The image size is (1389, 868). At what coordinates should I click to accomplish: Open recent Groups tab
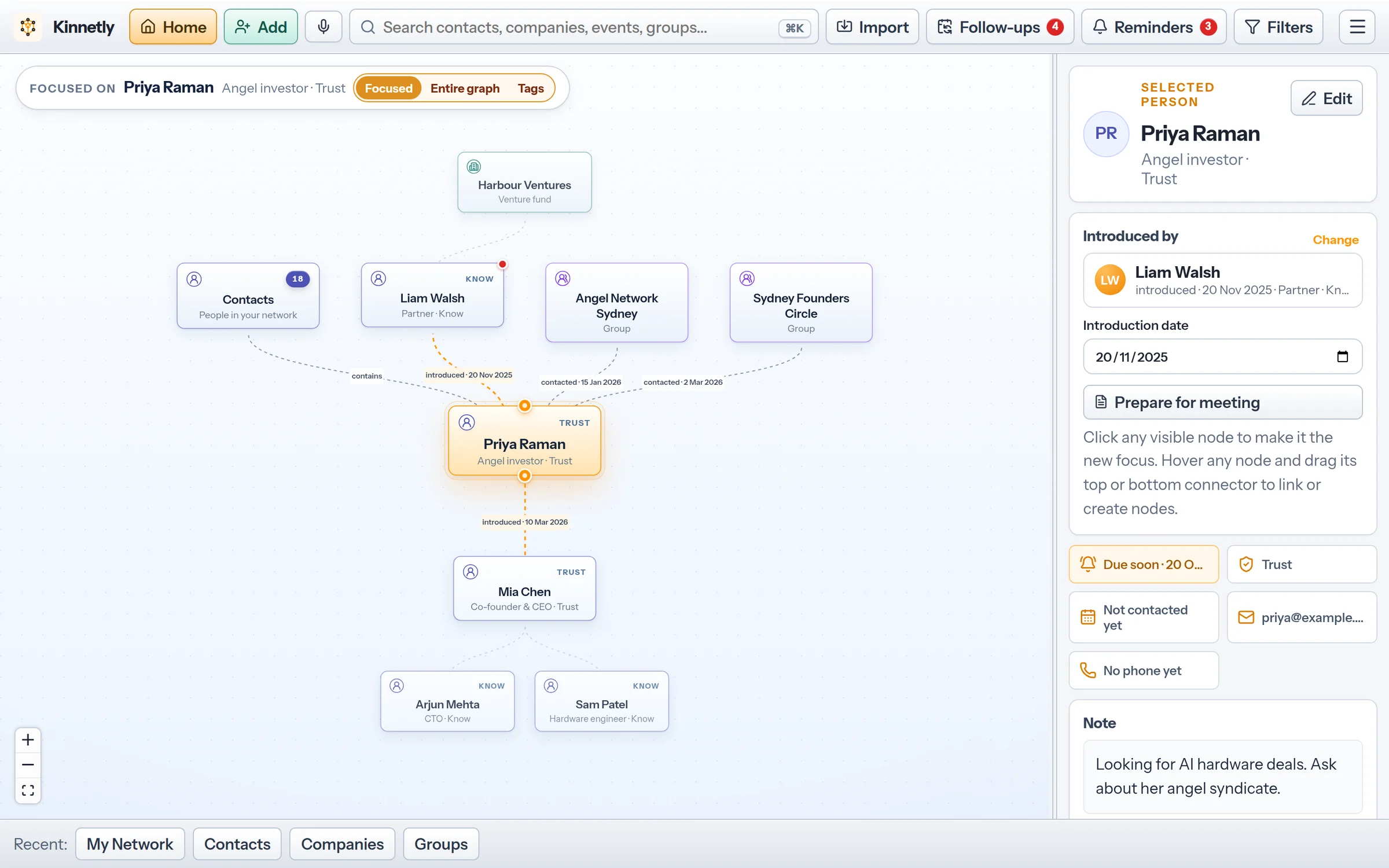(441, 844)
